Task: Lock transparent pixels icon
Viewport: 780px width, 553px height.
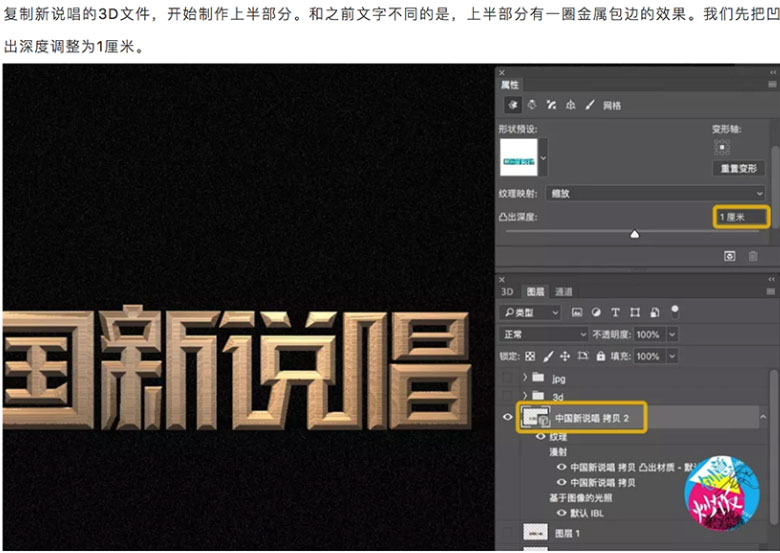Action: (x=530, y=356)
